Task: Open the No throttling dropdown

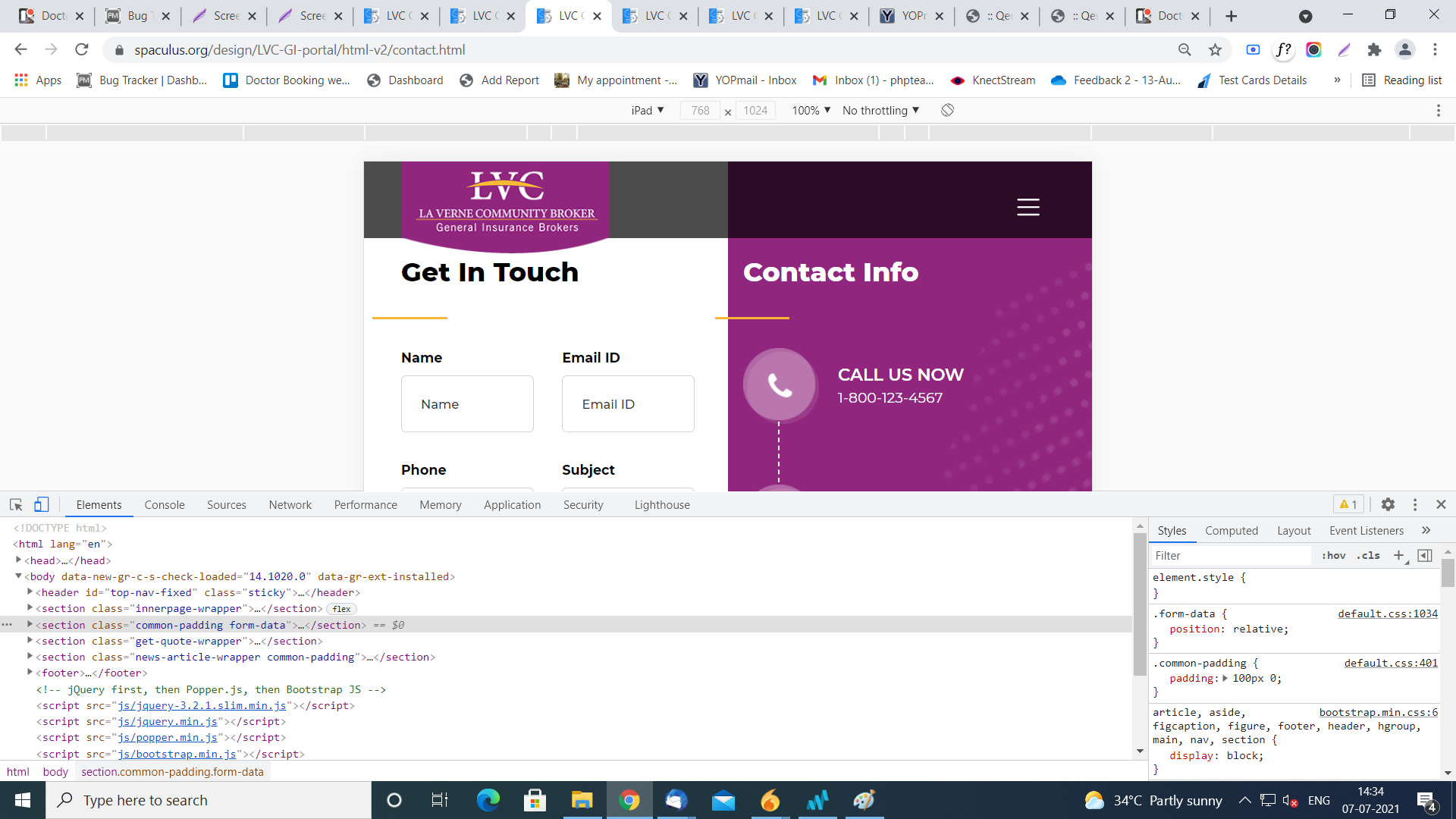Action: 880,110
